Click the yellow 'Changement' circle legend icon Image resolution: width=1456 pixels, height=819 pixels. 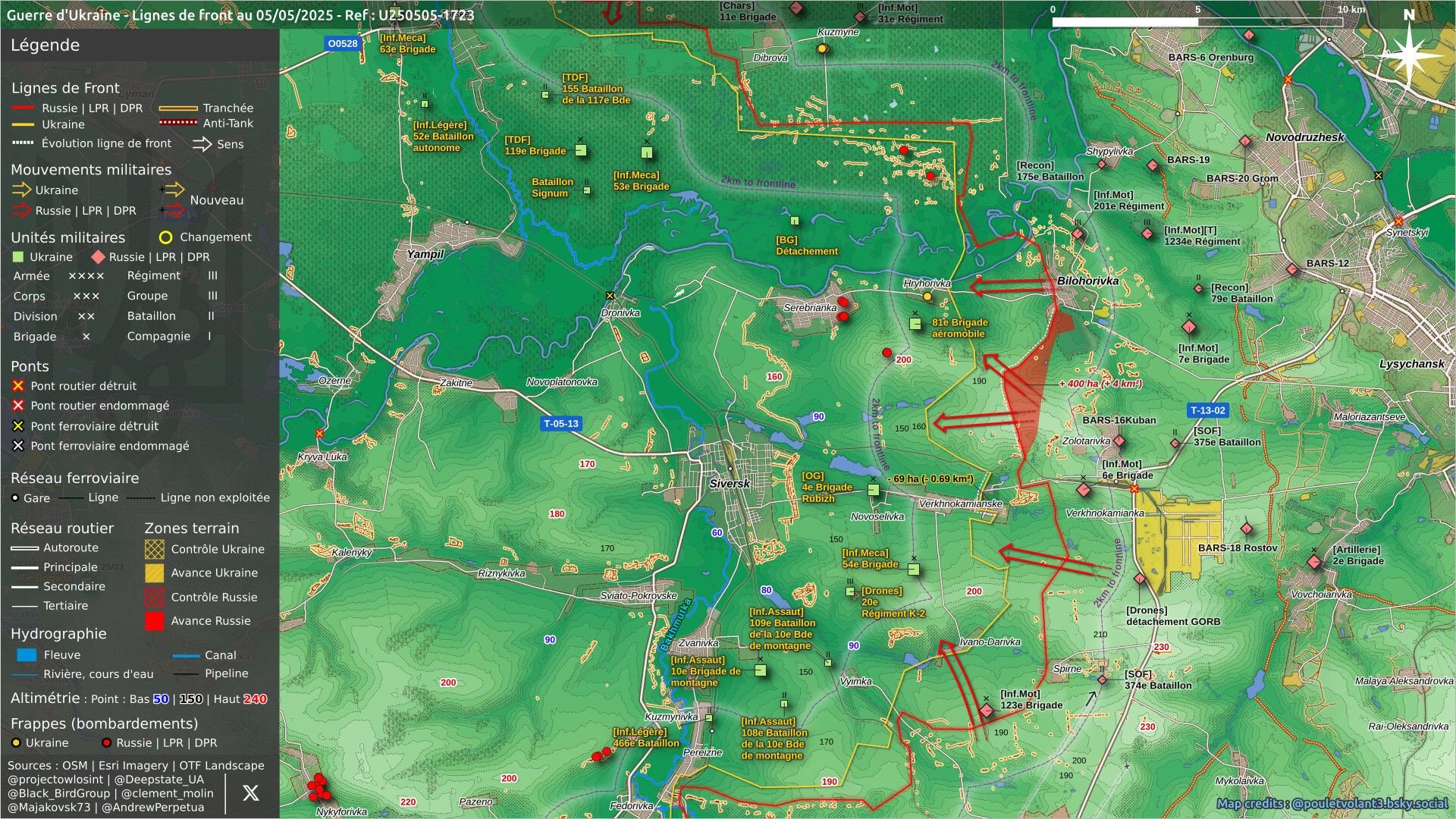(x=165, y=237)
